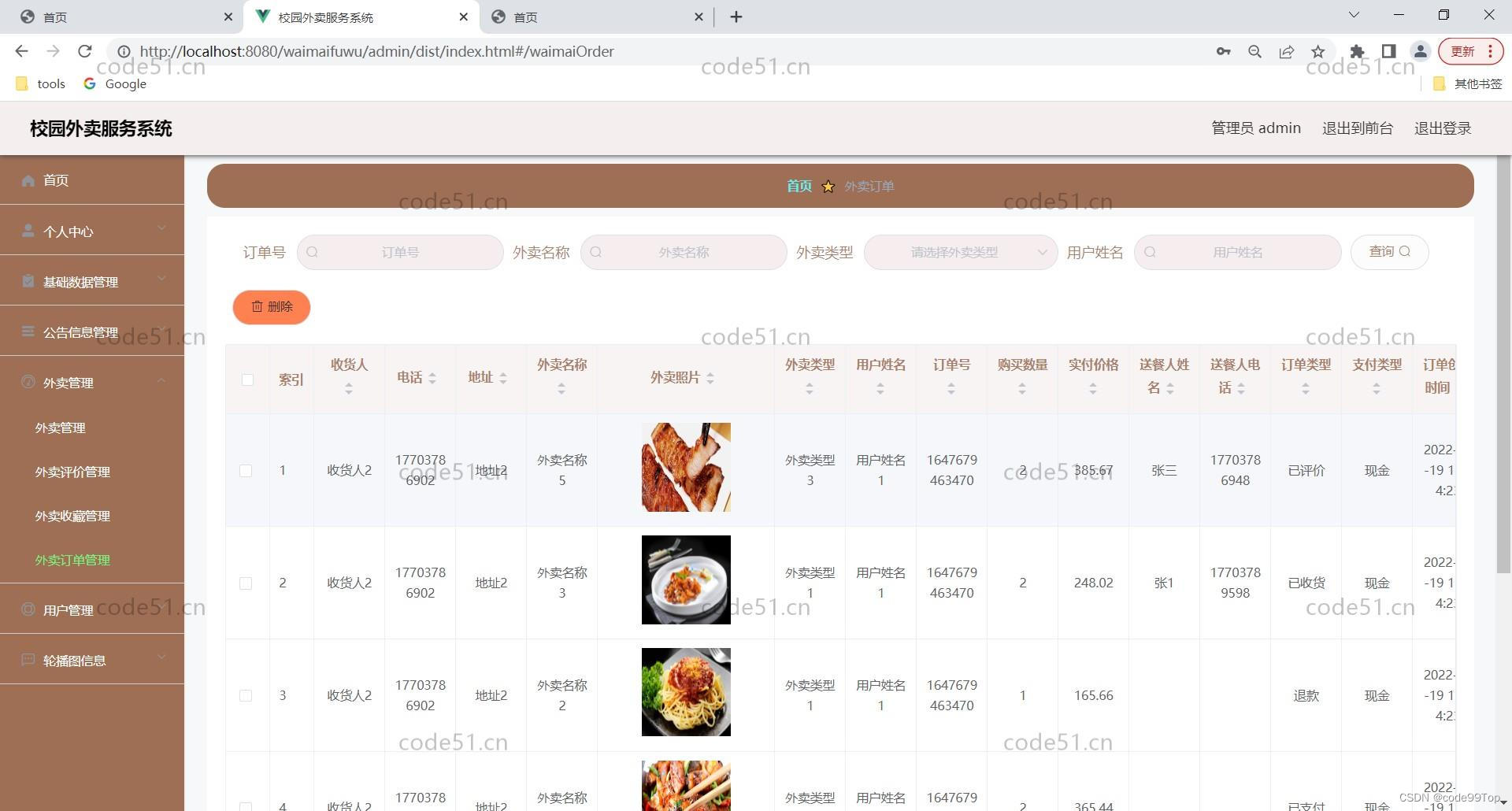Click the site info icon
Screen dimensions: 1512x811
[124, 51]
